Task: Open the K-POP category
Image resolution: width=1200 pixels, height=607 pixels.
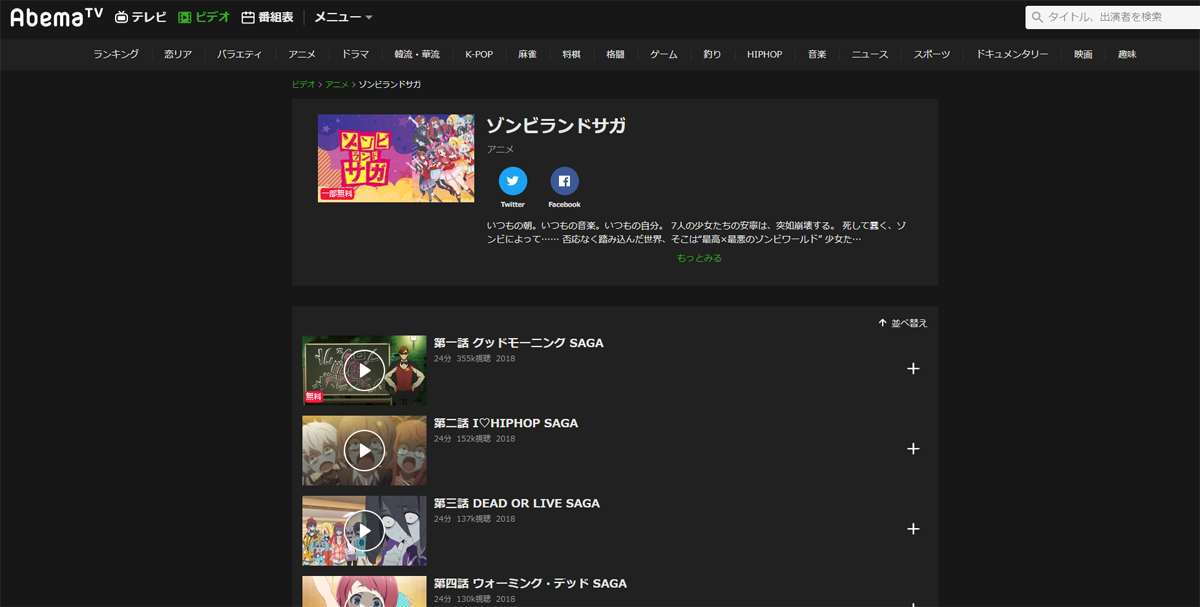Action: 479,54
